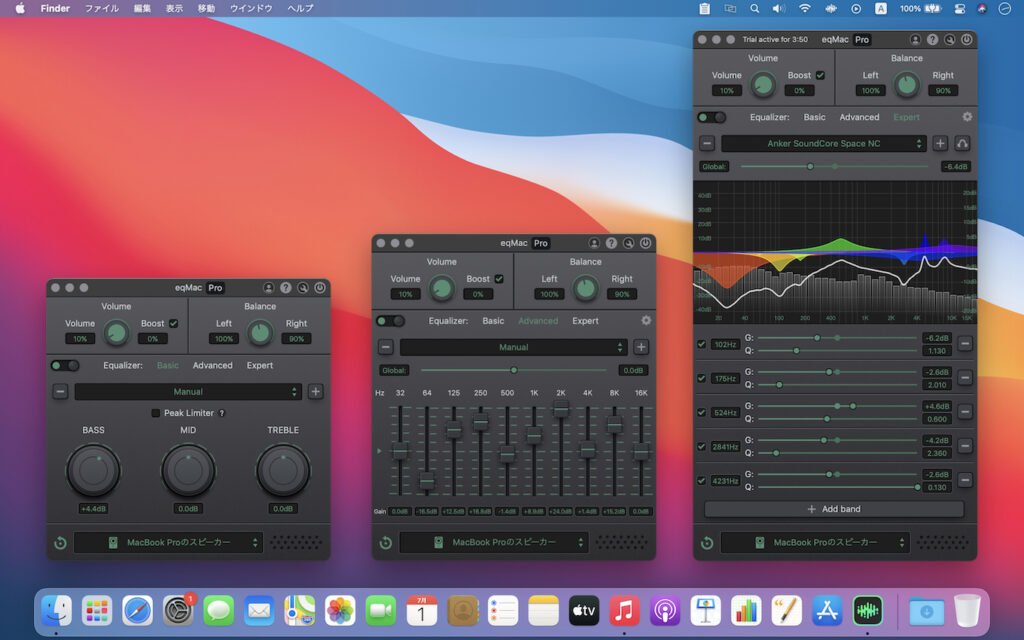Click the Add band button
Image resolution: width=1024 pixels, height=640 pixels.
(833, 508)
